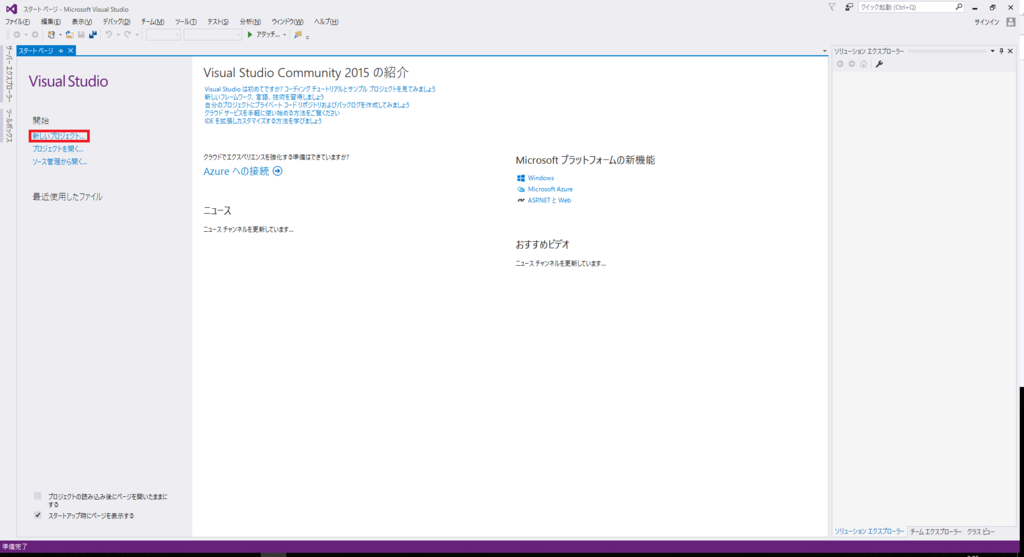Screen dimensions: 1024x557
Task: Click the Save toolbar icon
Action: click(x=81, y=35)
